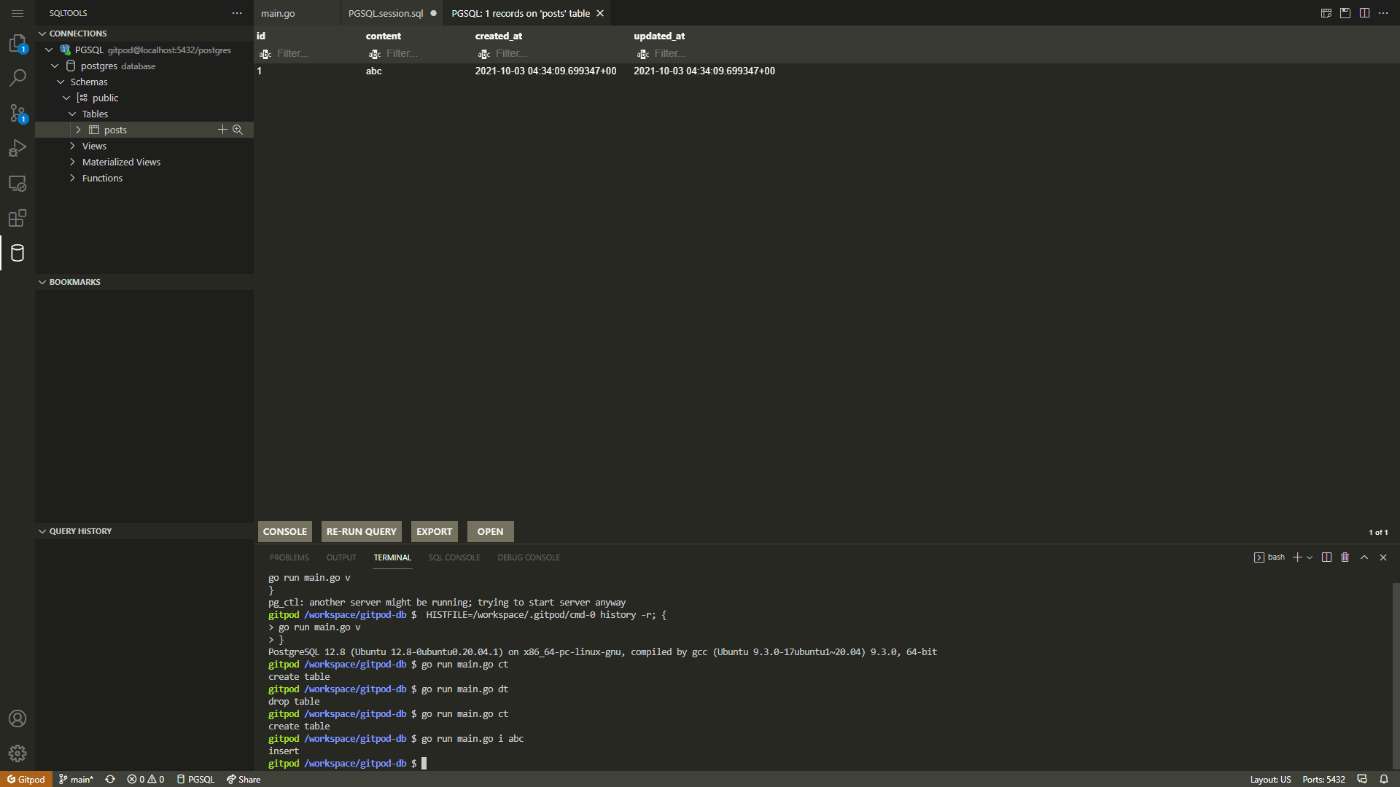Screen dimensions: 1400x787
Task: Click the CONSOLE button
Action: tap(285, 531)
